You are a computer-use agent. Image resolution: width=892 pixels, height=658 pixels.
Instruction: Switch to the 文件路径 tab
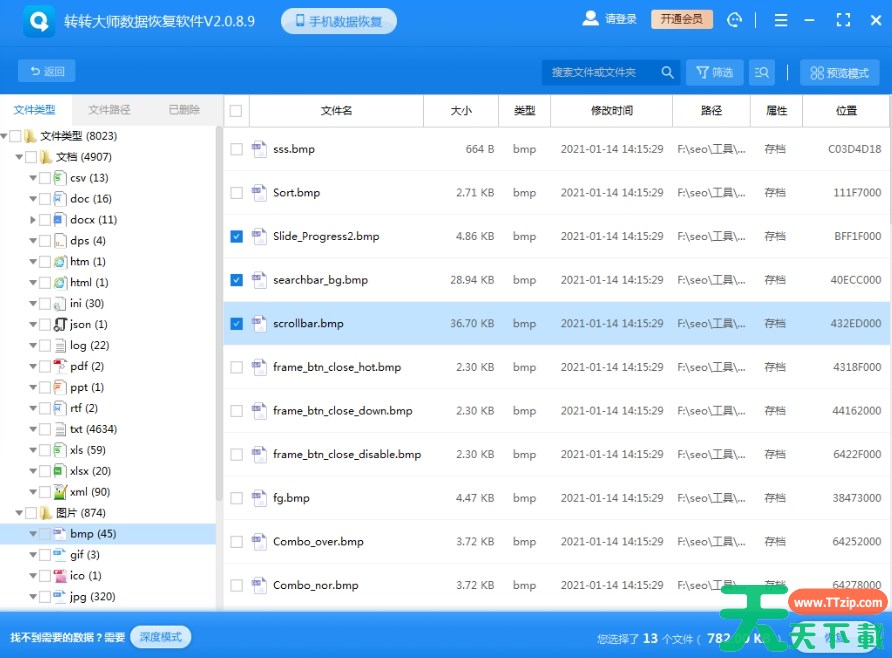109,110
